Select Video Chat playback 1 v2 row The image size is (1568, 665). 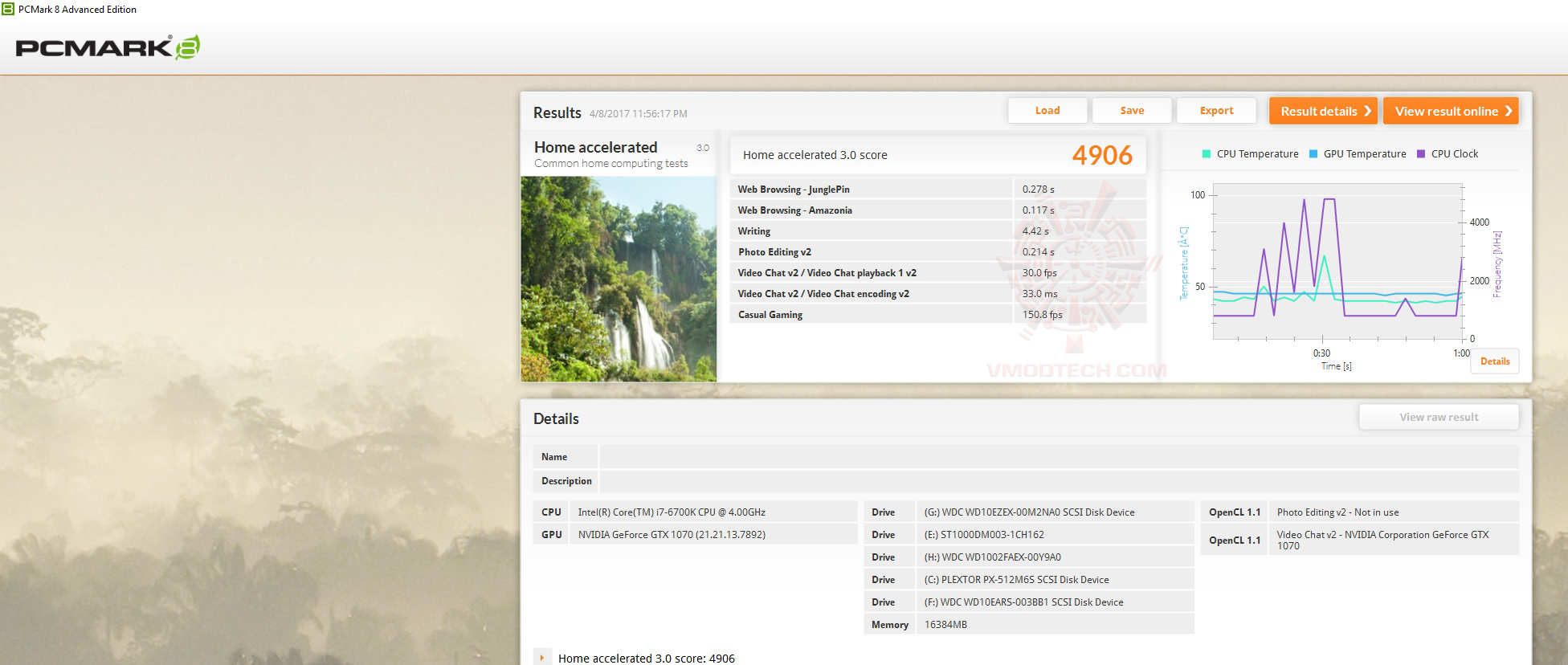[x=937, y=273]
